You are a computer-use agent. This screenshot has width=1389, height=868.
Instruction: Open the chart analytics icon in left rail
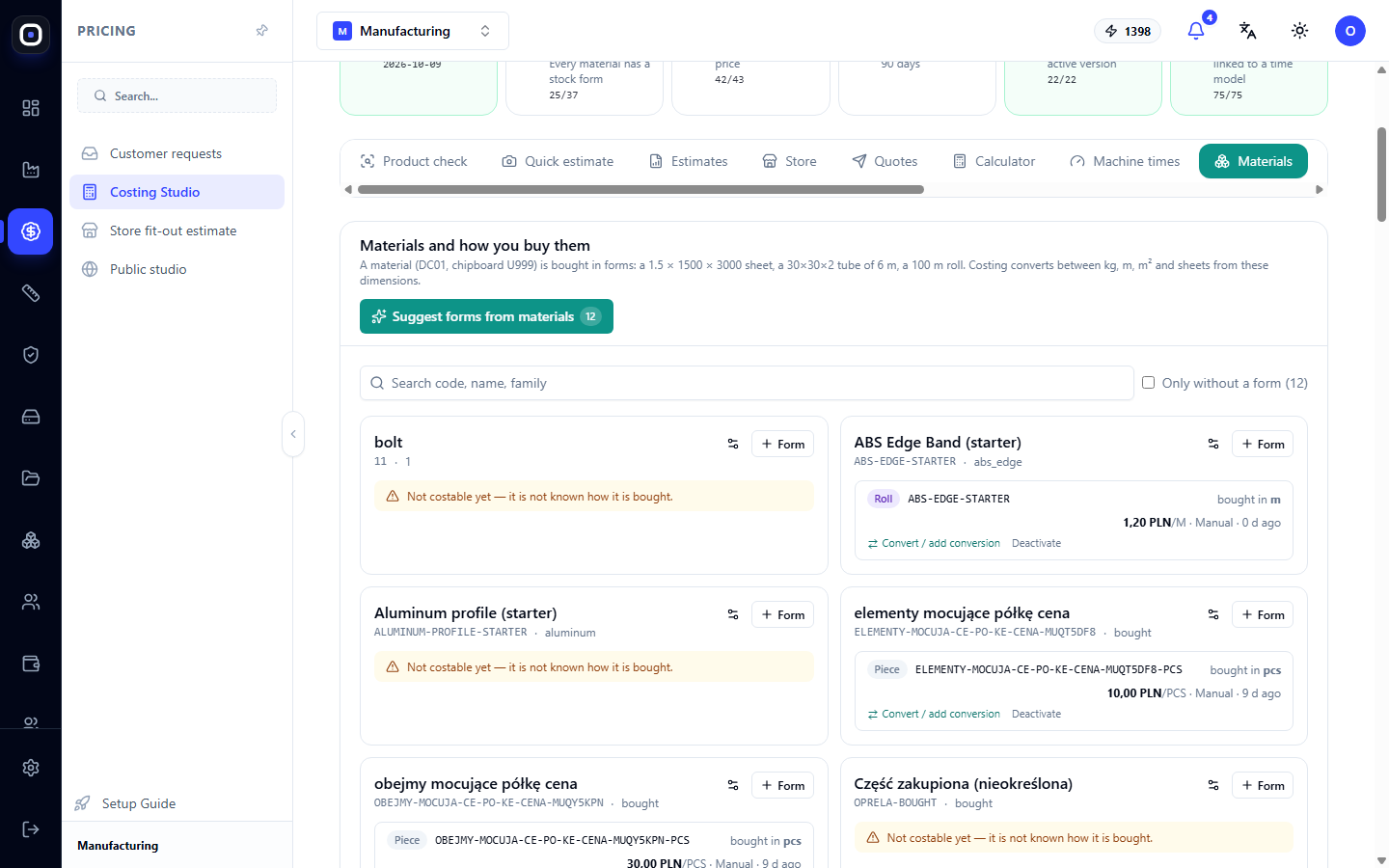(31, 170)
